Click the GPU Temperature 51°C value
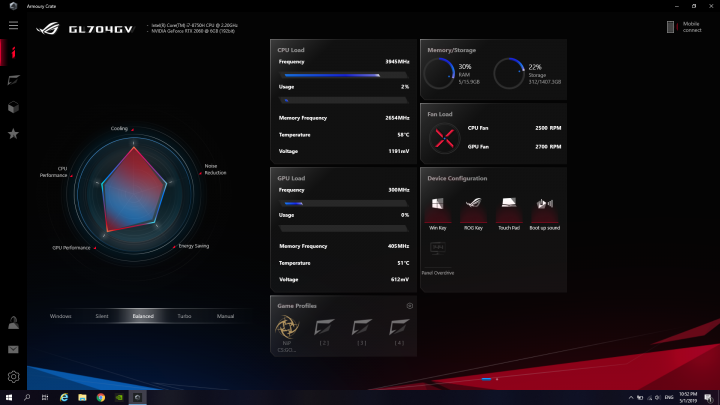The width and height of the screenshot is (720, 405). click(403, 263)
